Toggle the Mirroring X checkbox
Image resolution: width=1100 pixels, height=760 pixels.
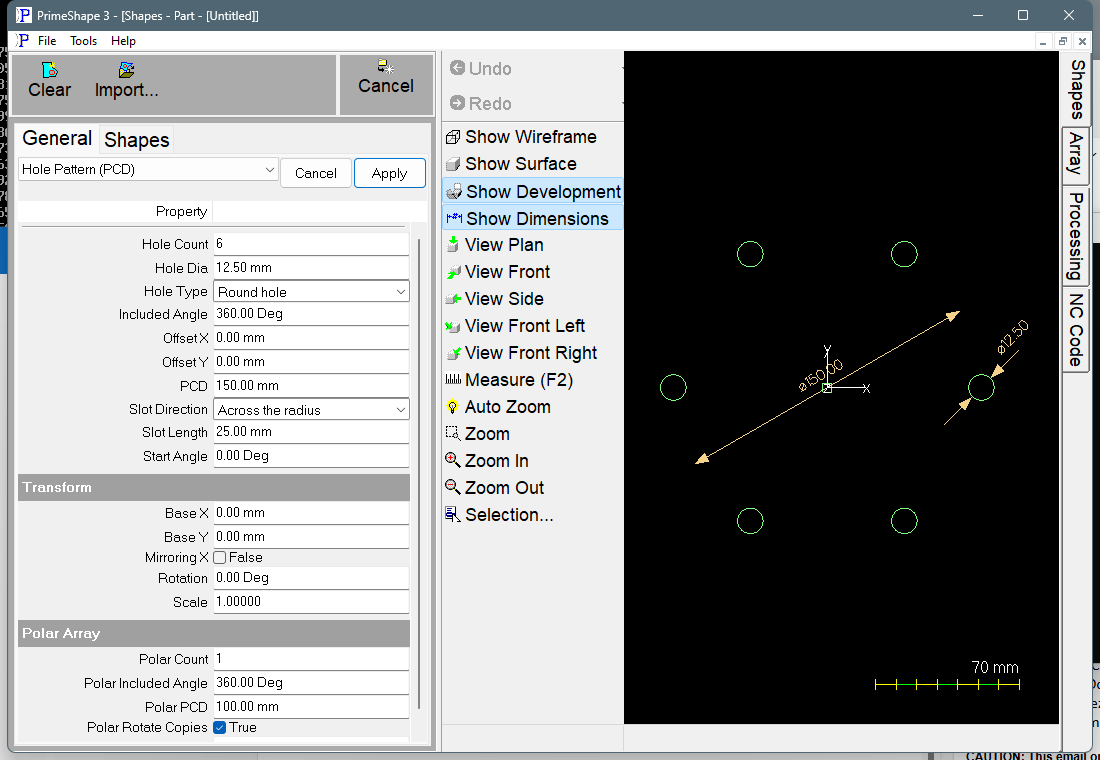point(220,558)
